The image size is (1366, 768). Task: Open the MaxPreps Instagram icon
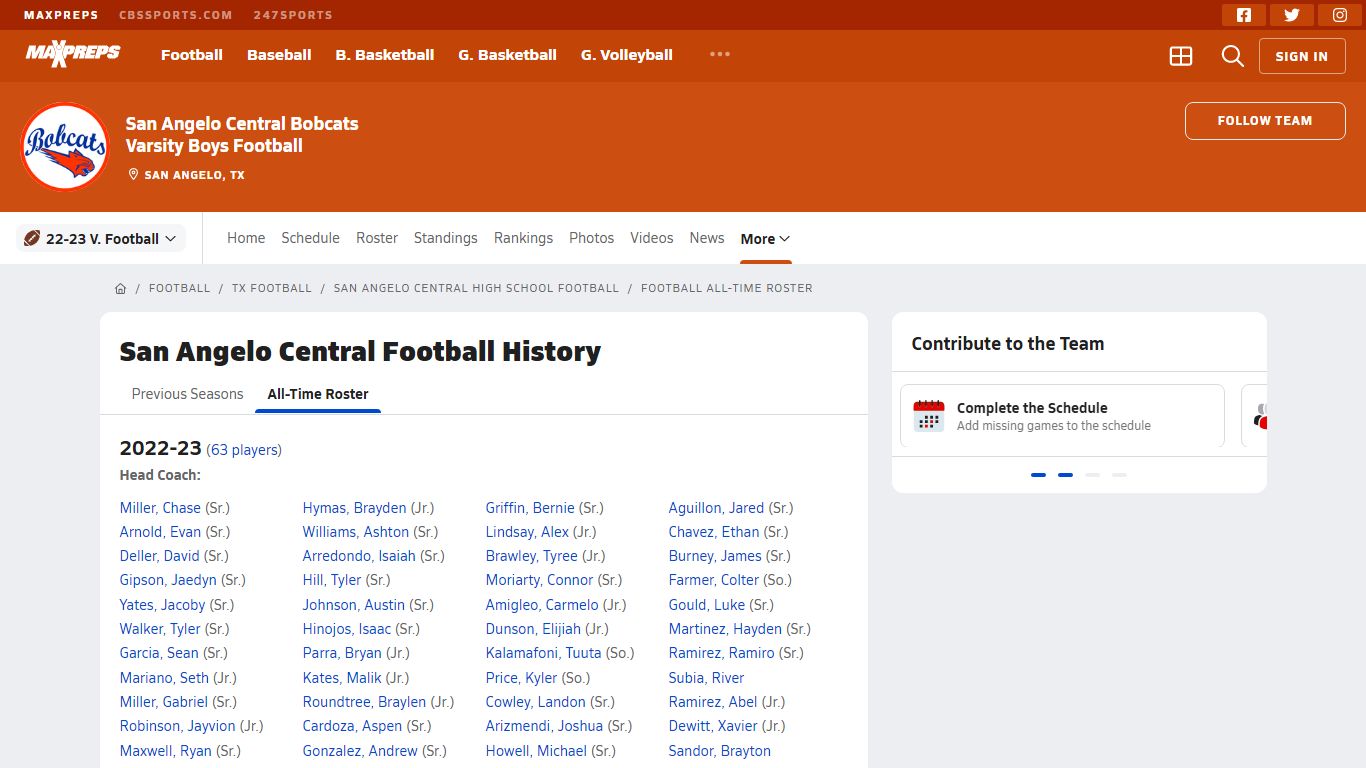pyautogui.click(x=1340, y=15)
